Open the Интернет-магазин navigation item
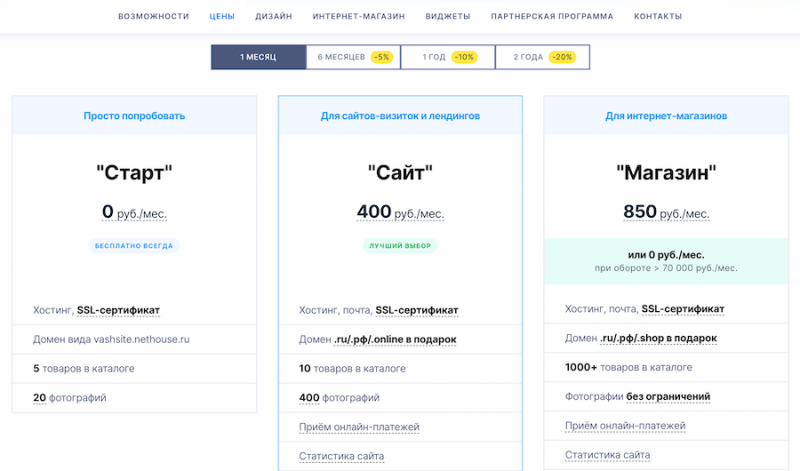This screenshot has width=800, height=471. tap(358, 17)
